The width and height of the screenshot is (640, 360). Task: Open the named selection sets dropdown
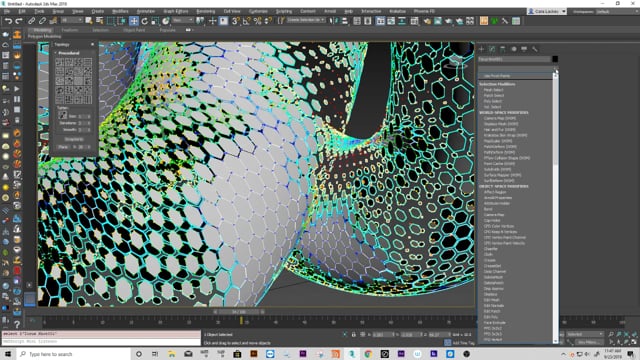(x=306, y=20)
